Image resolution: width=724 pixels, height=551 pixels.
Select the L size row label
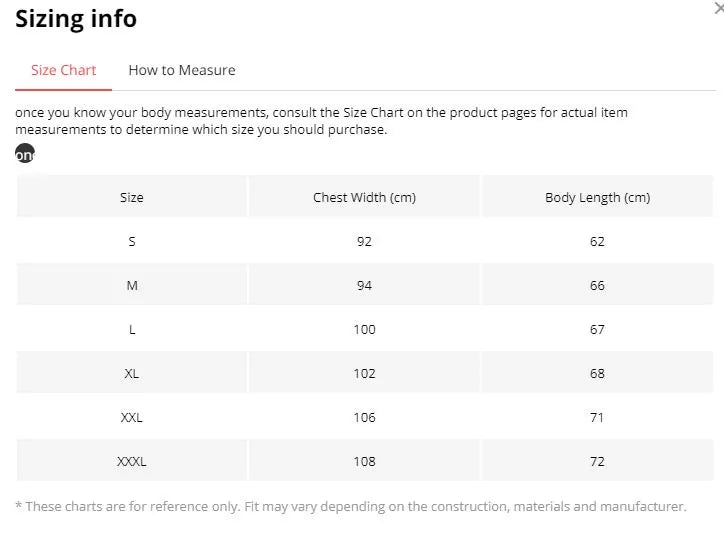click(x=132, y=329)
